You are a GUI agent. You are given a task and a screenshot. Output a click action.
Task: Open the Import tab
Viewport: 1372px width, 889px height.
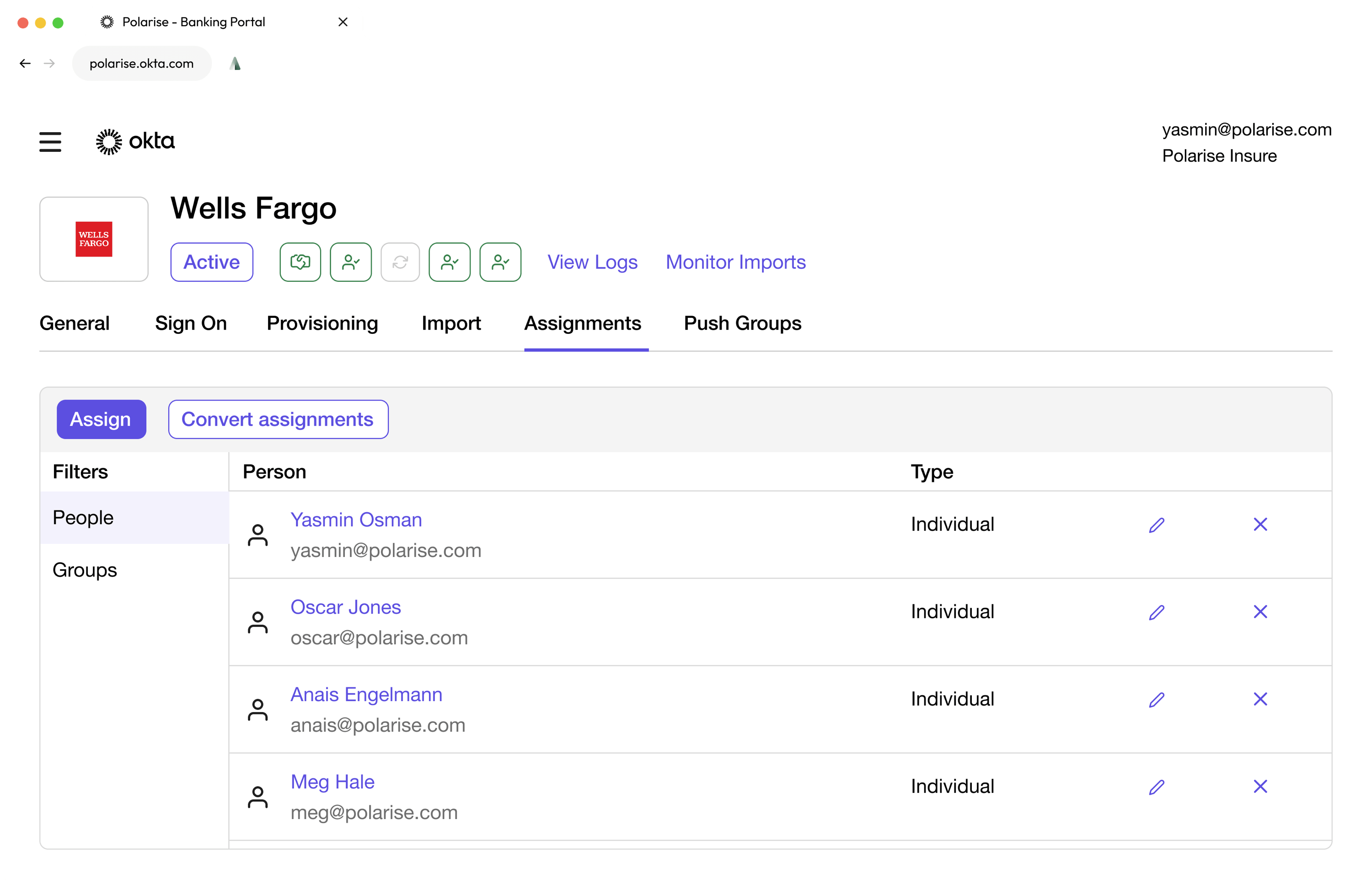(451, 323)
